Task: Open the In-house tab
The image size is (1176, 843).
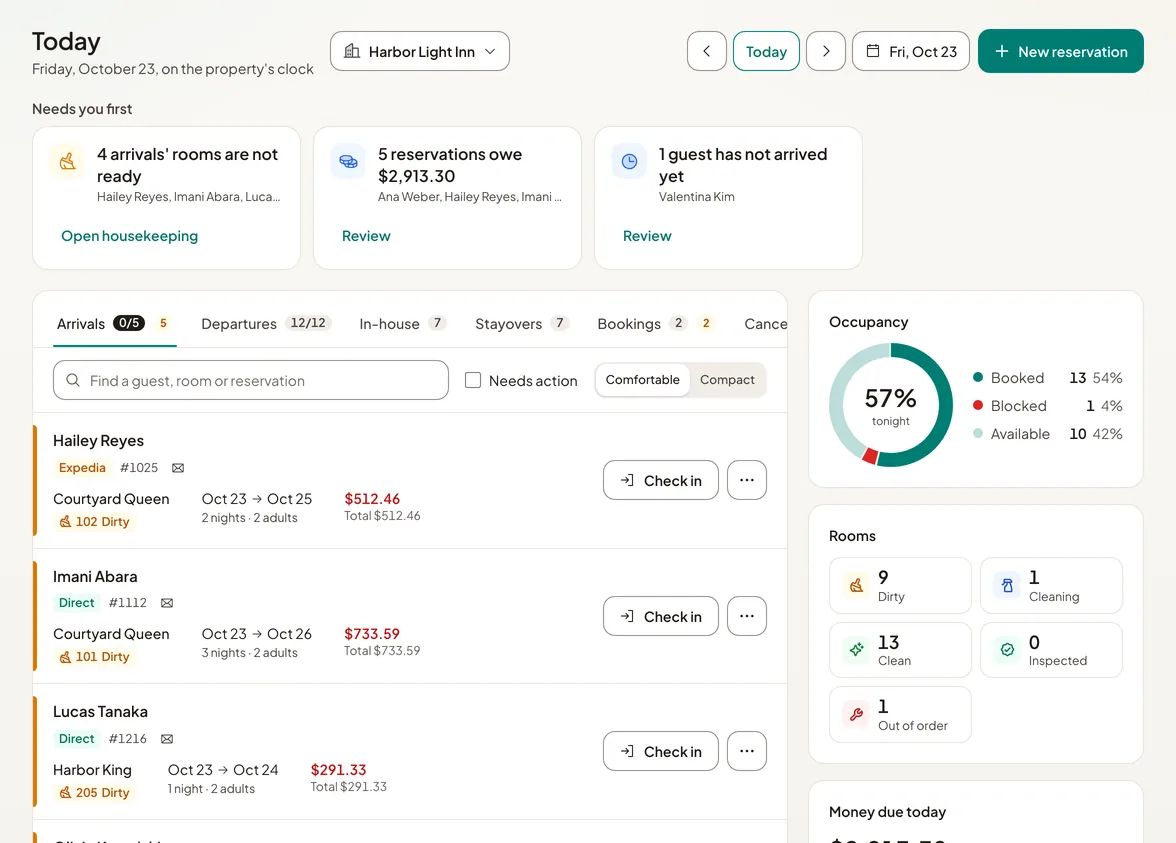Action: pyautogui.click(x=403, y=324)
